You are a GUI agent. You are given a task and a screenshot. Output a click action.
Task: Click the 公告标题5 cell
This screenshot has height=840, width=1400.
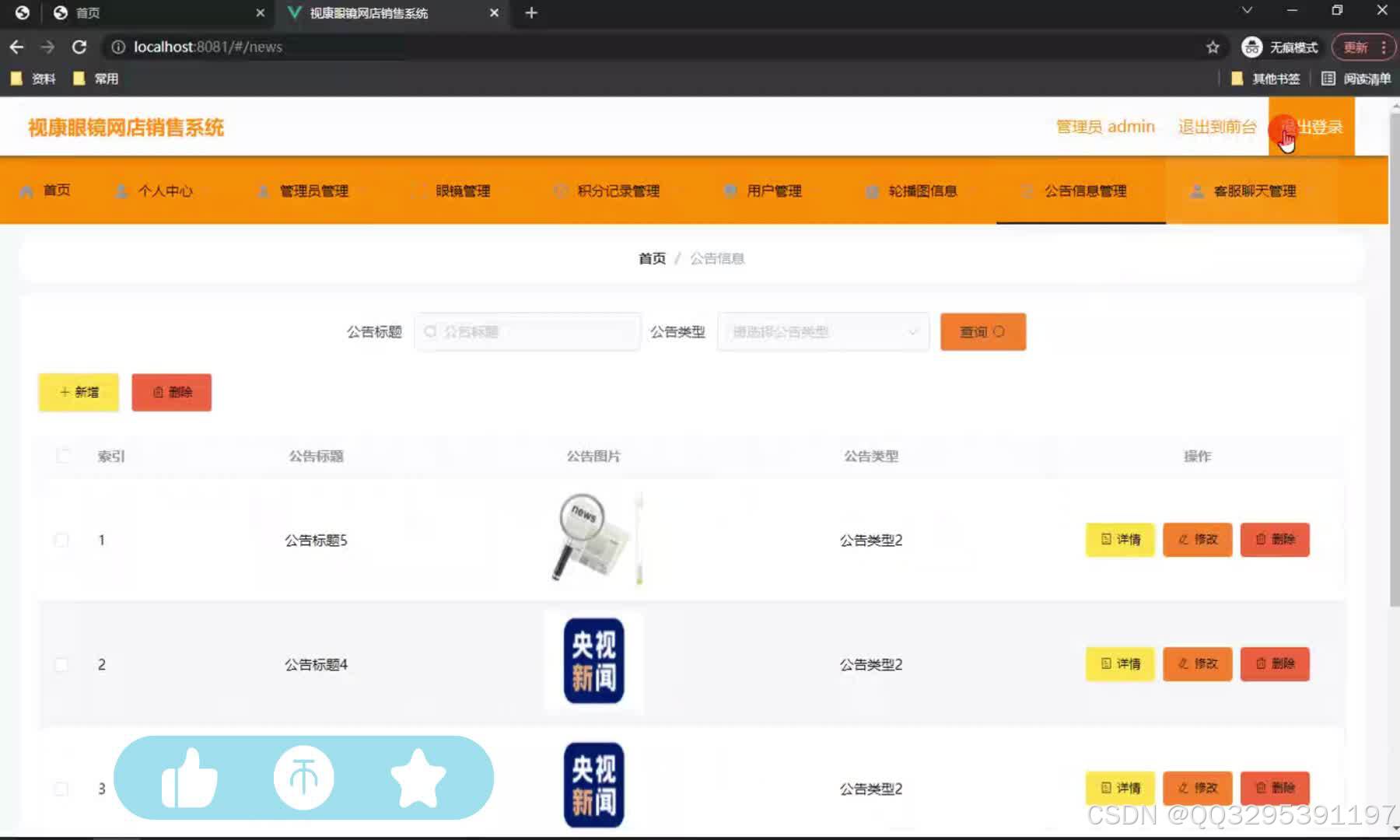point(316,540)
